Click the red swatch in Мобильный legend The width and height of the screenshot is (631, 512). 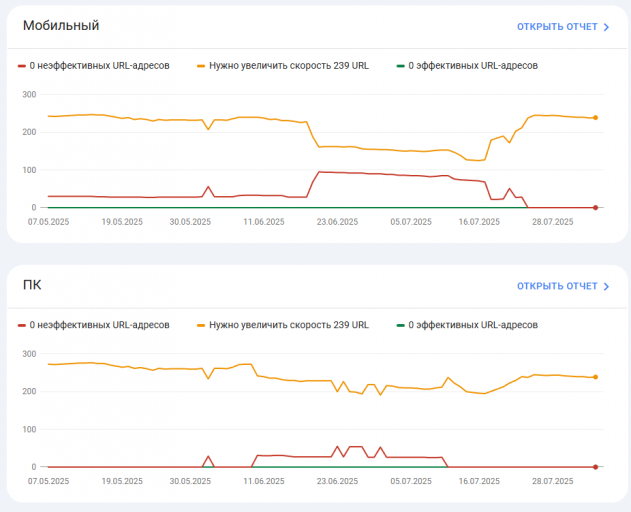point(22,66)
